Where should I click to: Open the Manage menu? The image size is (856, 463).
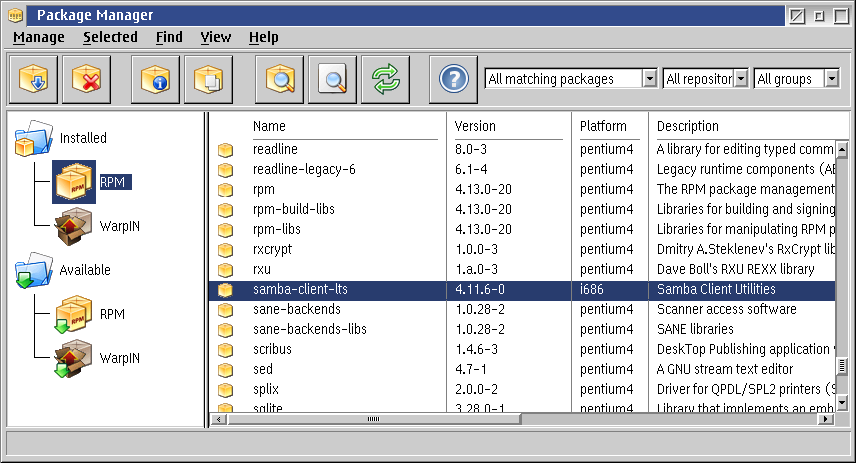tap(38, 37)
